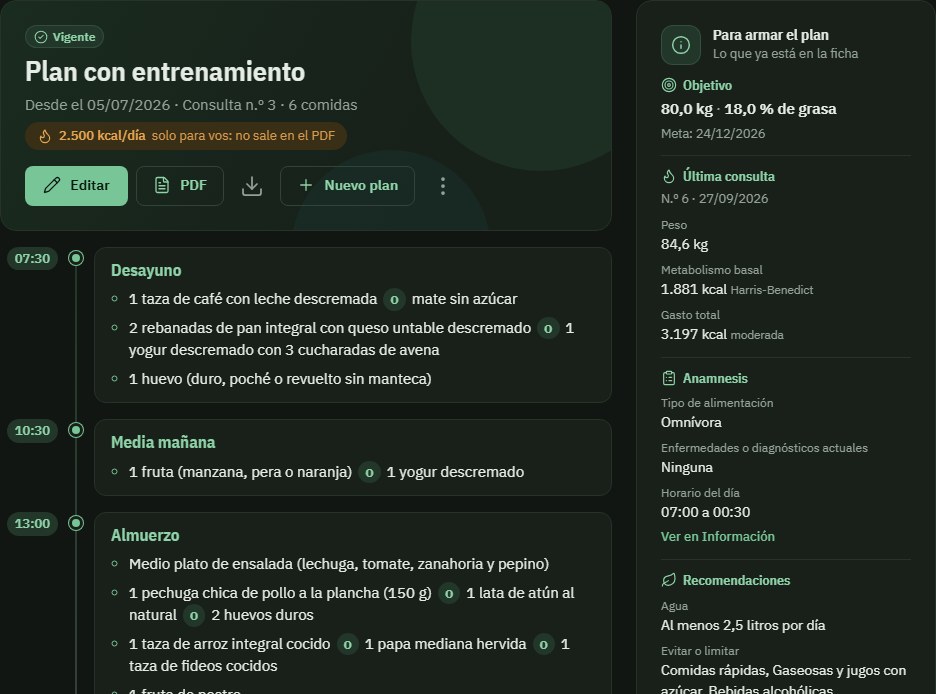The width and height of the screenshot is (936, 694).
Task: Click the Media mañana meal heading
Action: [163, 442]
